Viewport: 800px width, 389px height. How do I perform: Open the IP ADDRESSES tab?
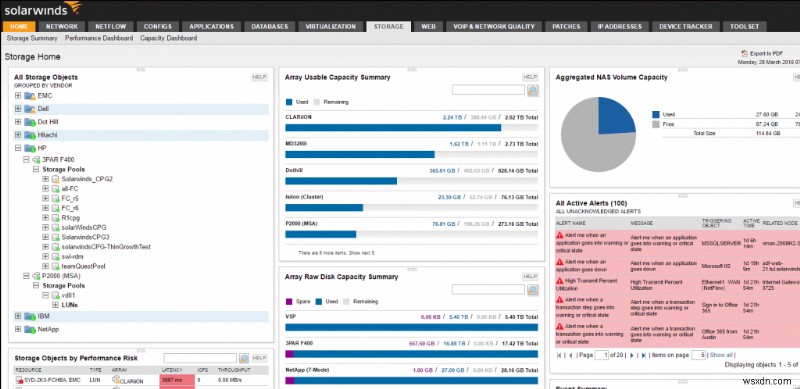tap(619, 27)
